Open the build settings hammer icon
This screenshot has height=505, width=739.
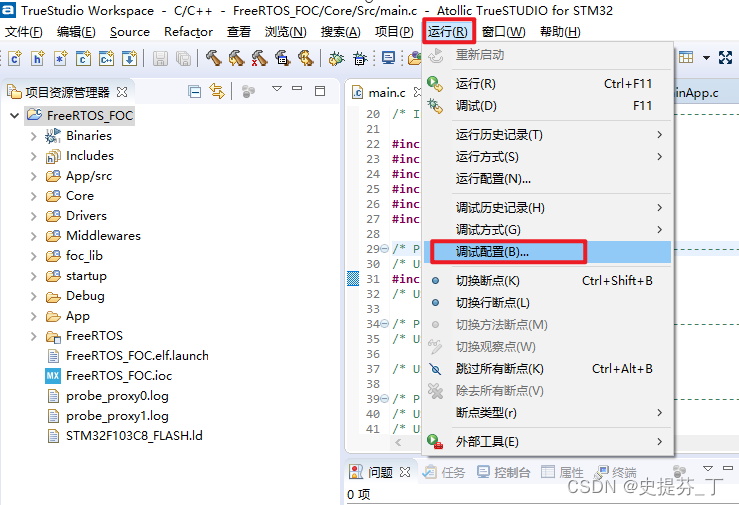point(282,58)
